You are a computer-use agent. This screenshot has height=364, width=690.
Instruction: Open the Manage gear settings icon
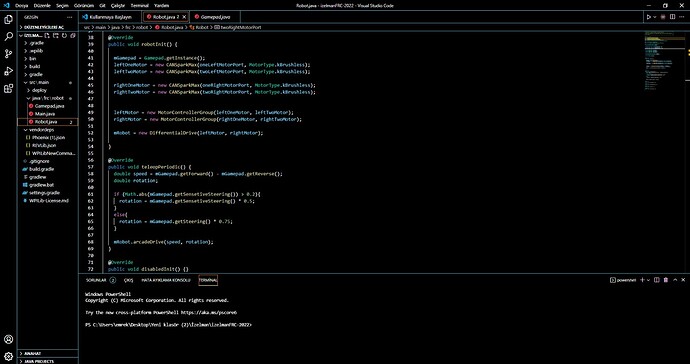(8, 356)
